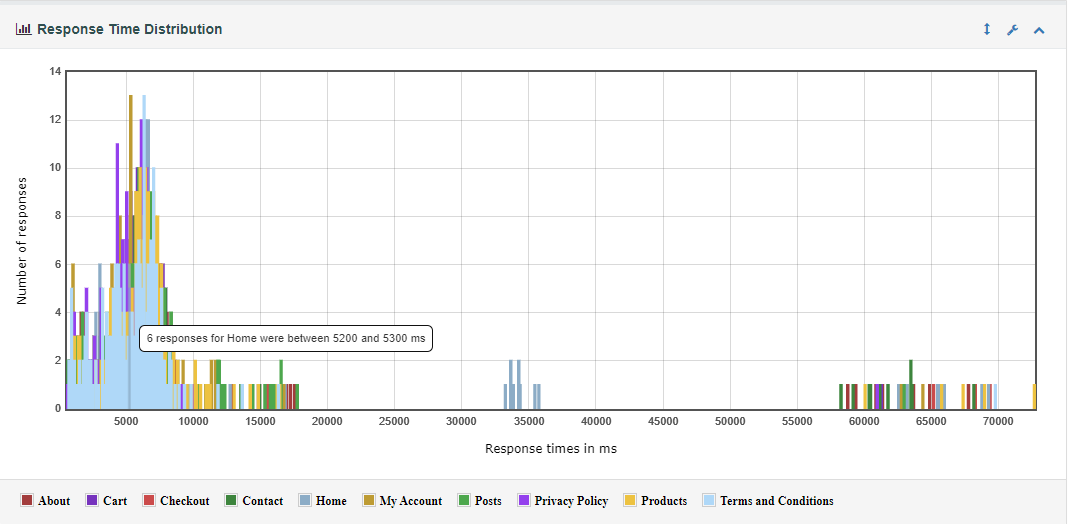Collapse the panel with the chevron up icon
1072x524 pixels.
coord(1039,30)
